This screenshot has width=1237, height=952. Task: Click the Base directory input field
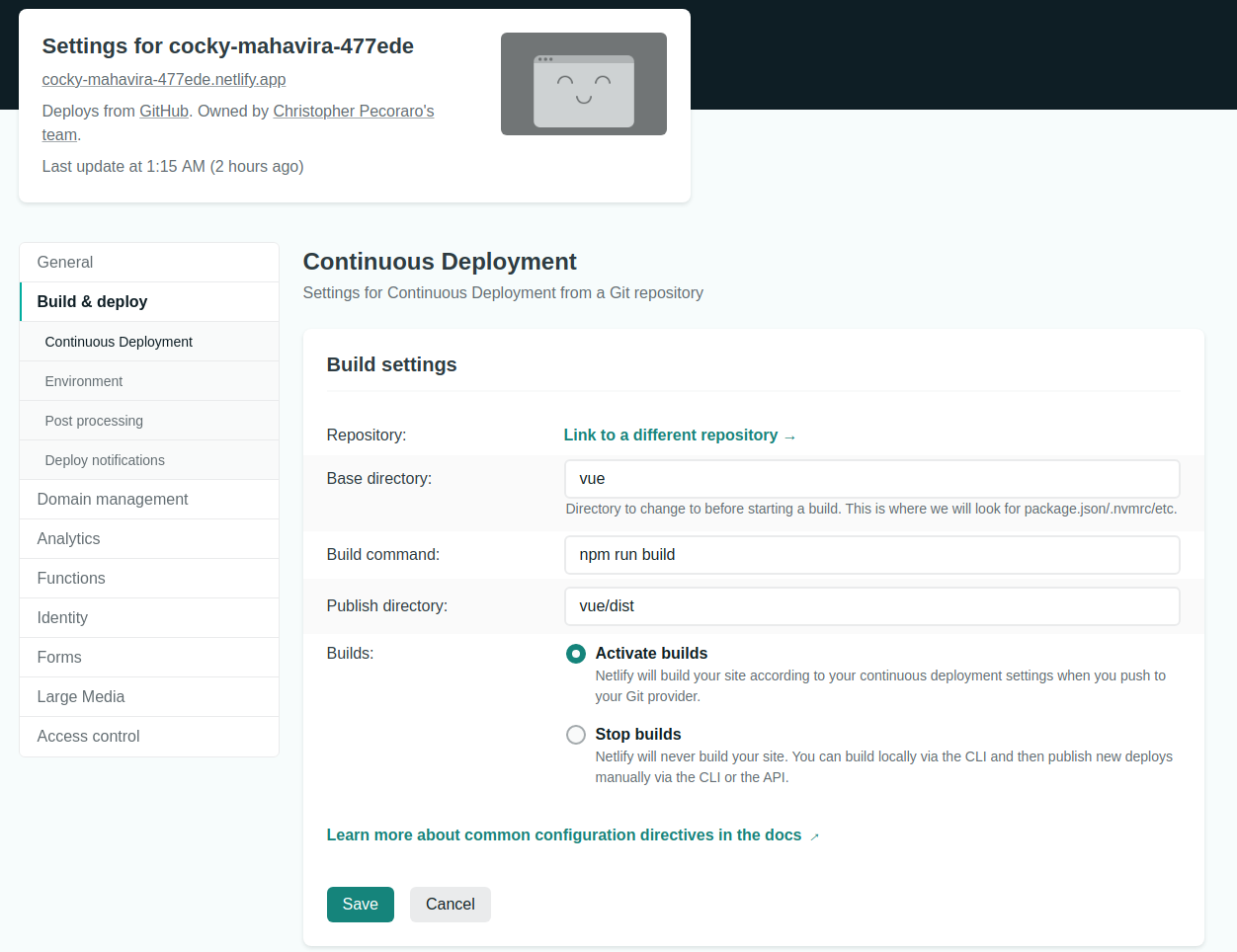871,478
